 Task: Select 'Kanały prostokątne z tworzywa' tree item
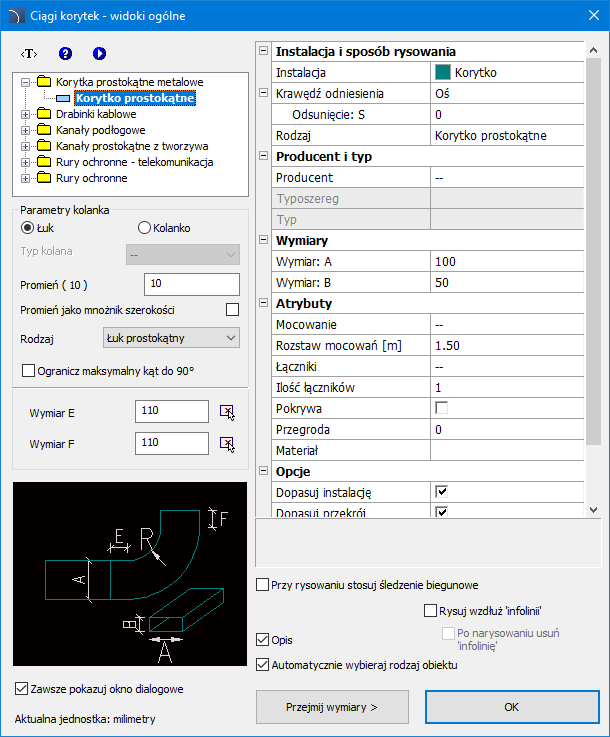click(x=133, y=147)
